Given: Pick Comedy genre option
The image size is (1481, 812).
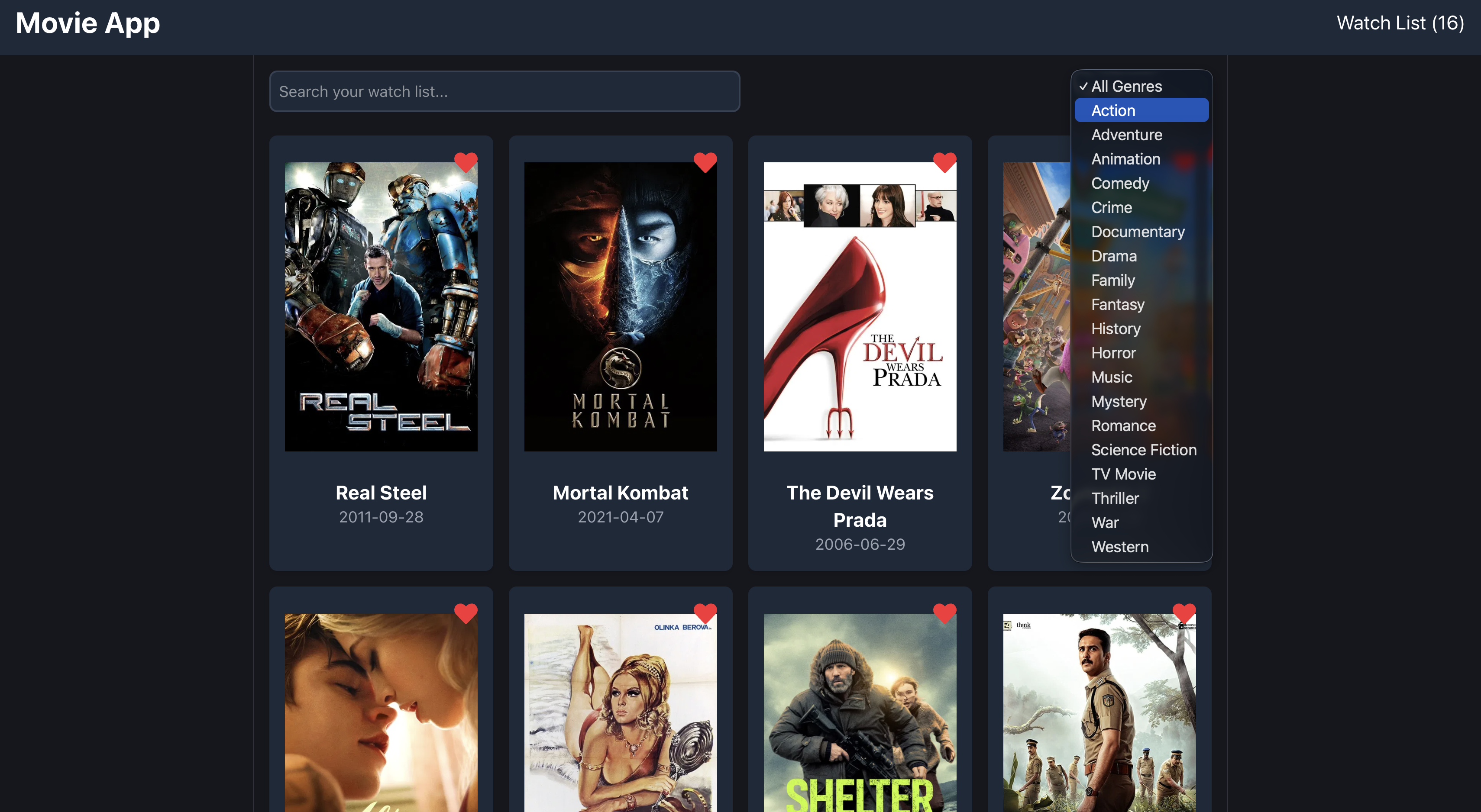Looking at the screenshot, I should click(x=1142, y=184).
